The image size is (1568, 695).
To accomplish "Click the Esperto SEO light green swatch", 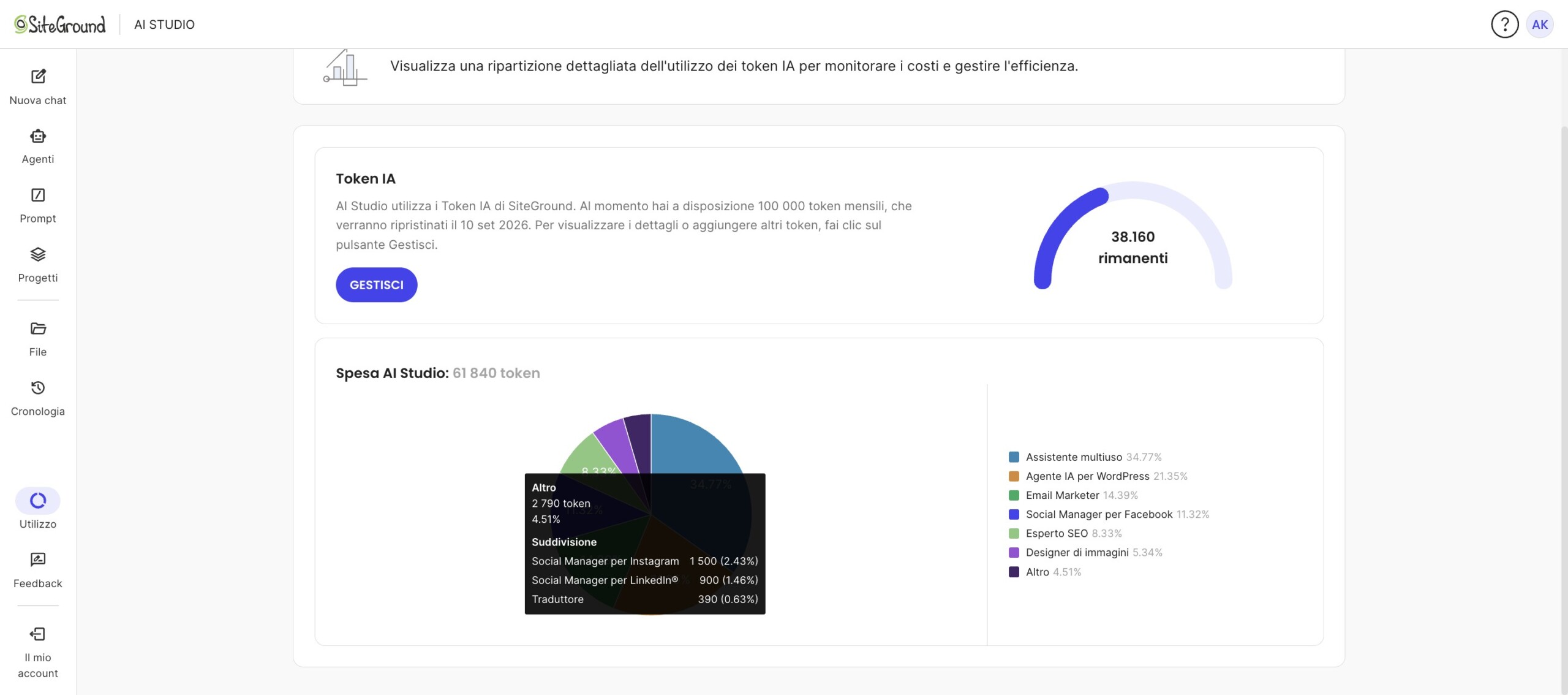I will (x=1014, y=533).
